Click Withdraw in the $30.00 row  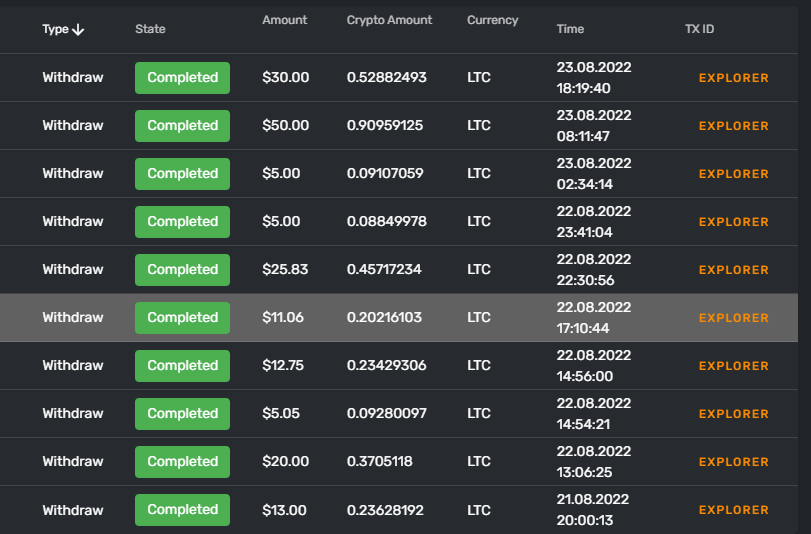click(x=73, y=78)
